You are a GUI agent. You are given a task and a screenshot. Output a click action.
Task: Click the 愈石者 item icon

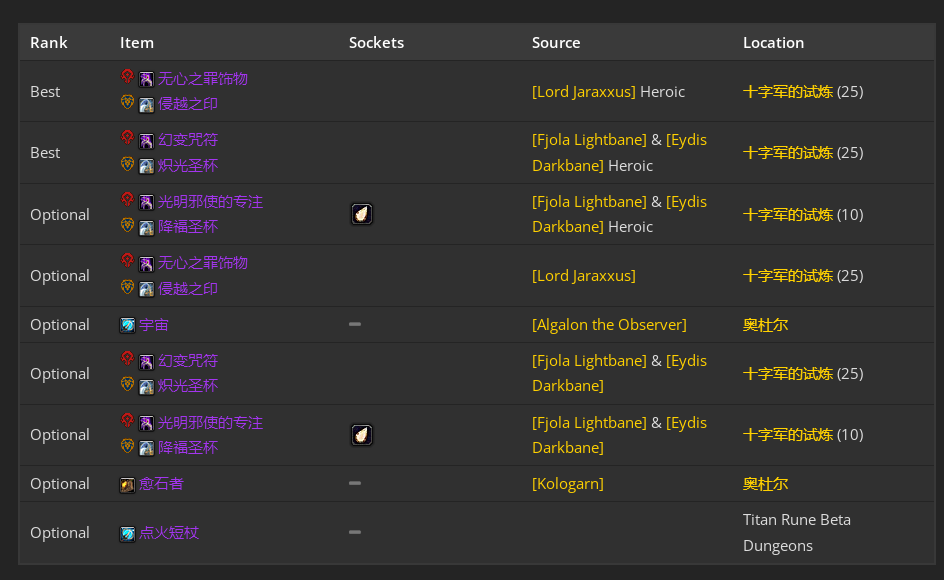pyautogui.click(x=127, y=485)
